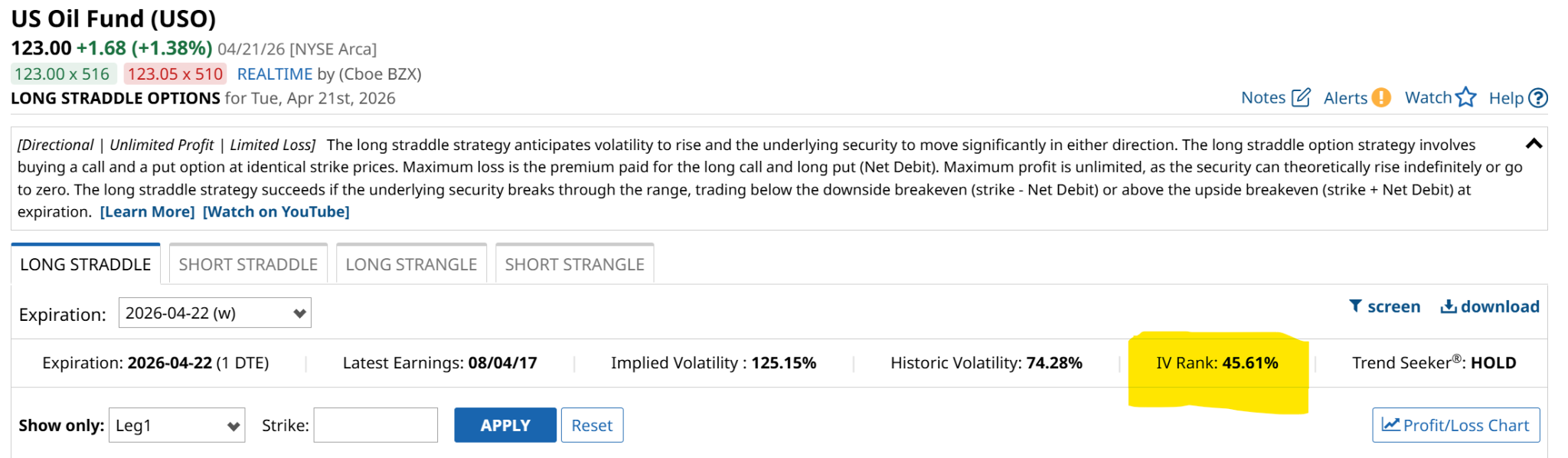
Task: Open the Show only Leg1 dropdown
Action: tap(177, 425)
